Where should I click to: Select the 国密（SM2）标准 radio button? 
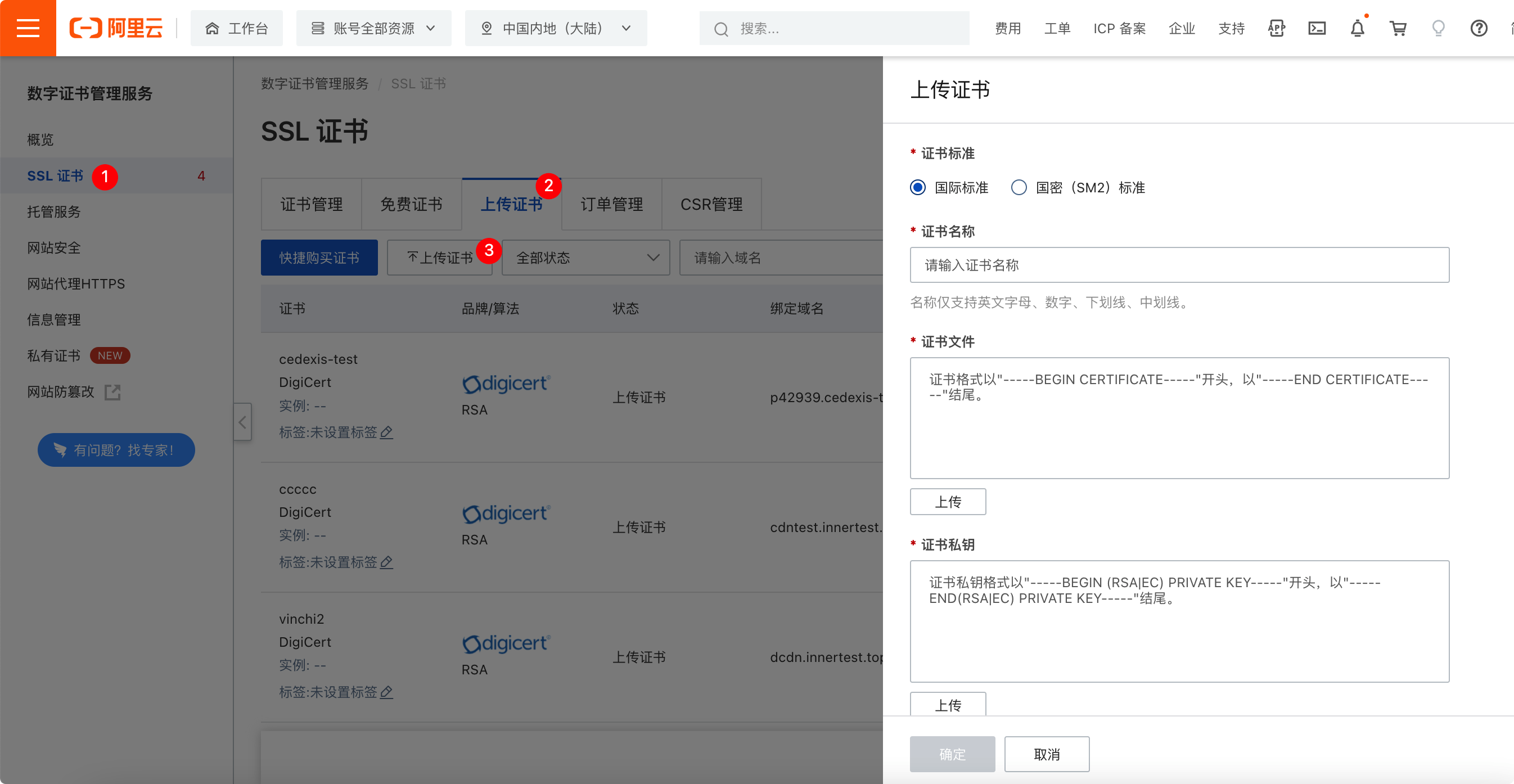tap(1019, 187)
